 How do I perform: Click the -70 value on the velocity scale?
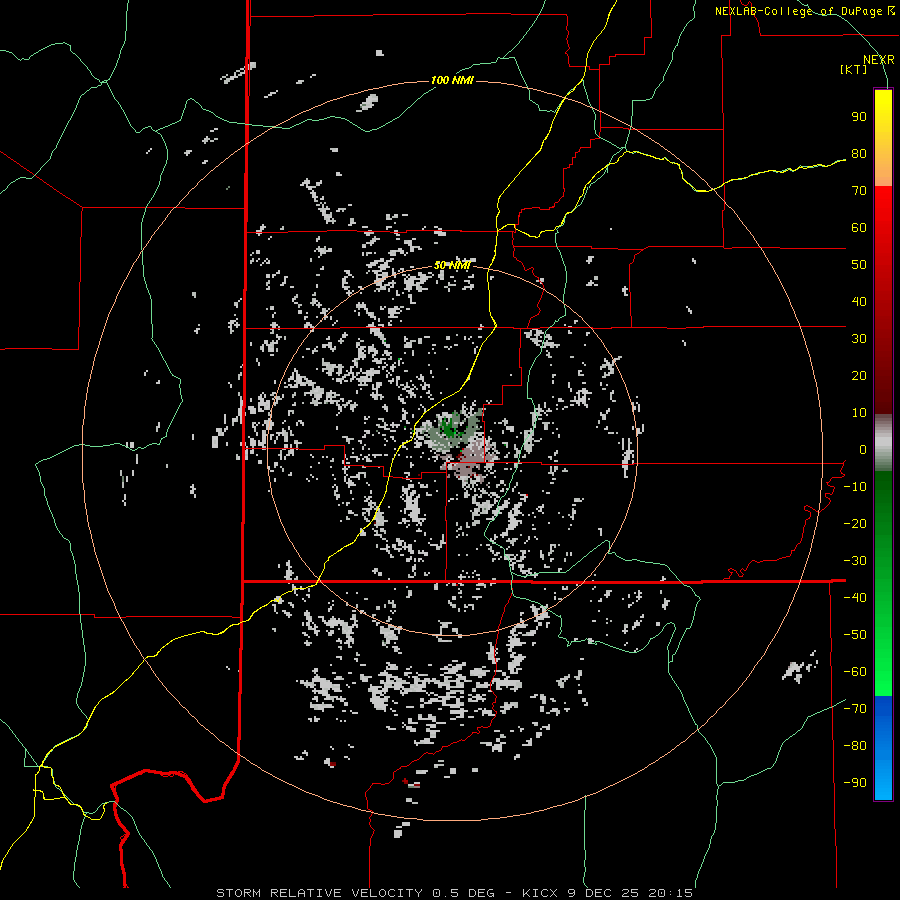(855, 709)
